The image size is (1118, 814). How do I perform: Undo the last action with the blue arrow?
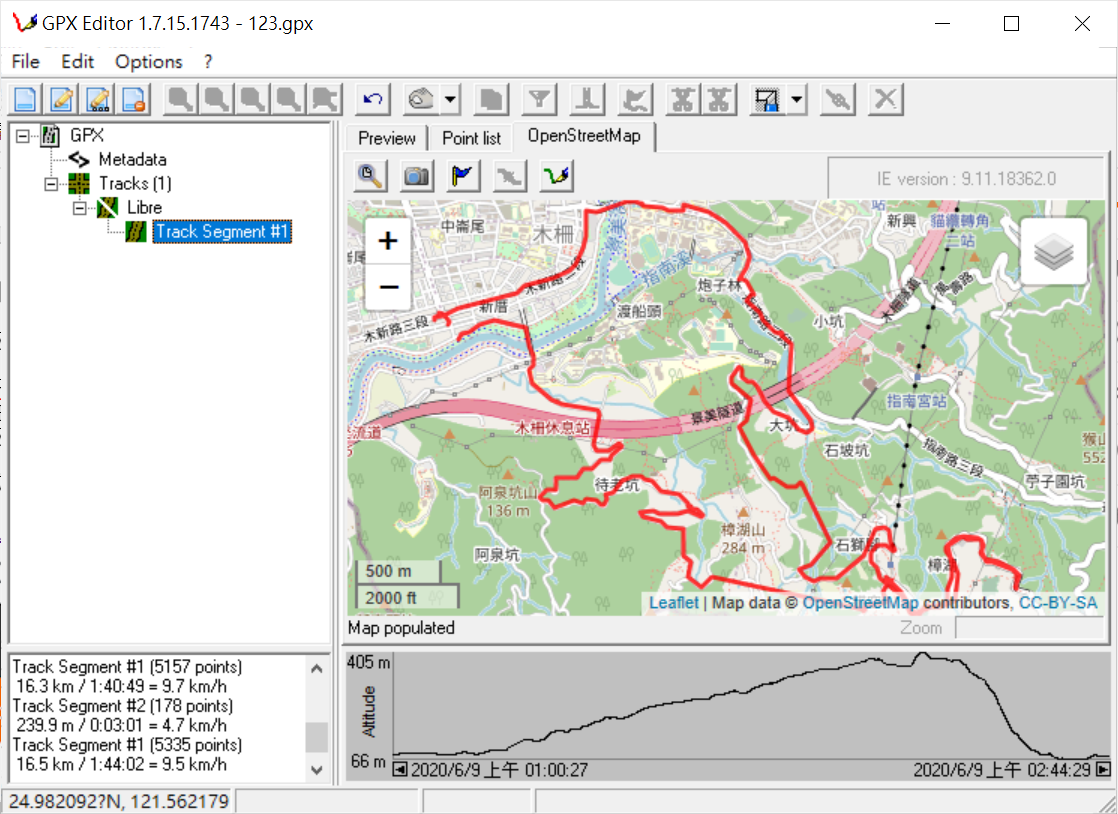[x=373, y=99]
